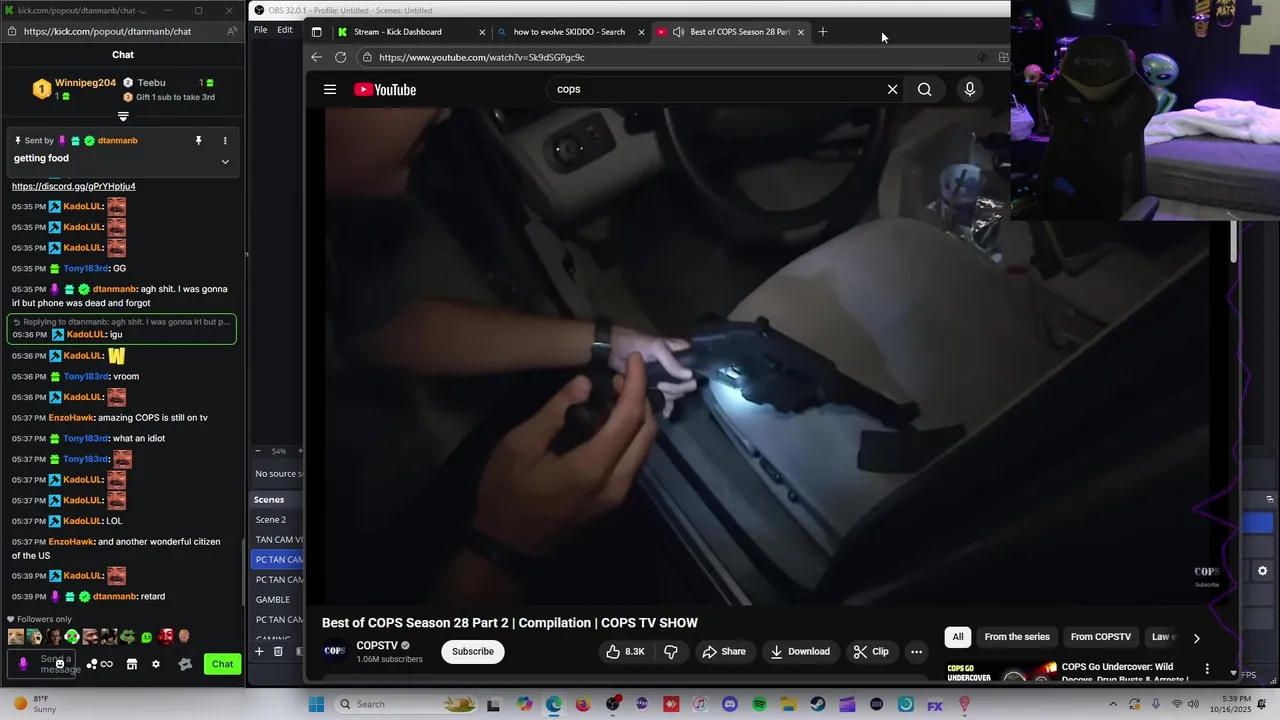Click username EnzoHawk on amazing COPS message

[71, 417]
